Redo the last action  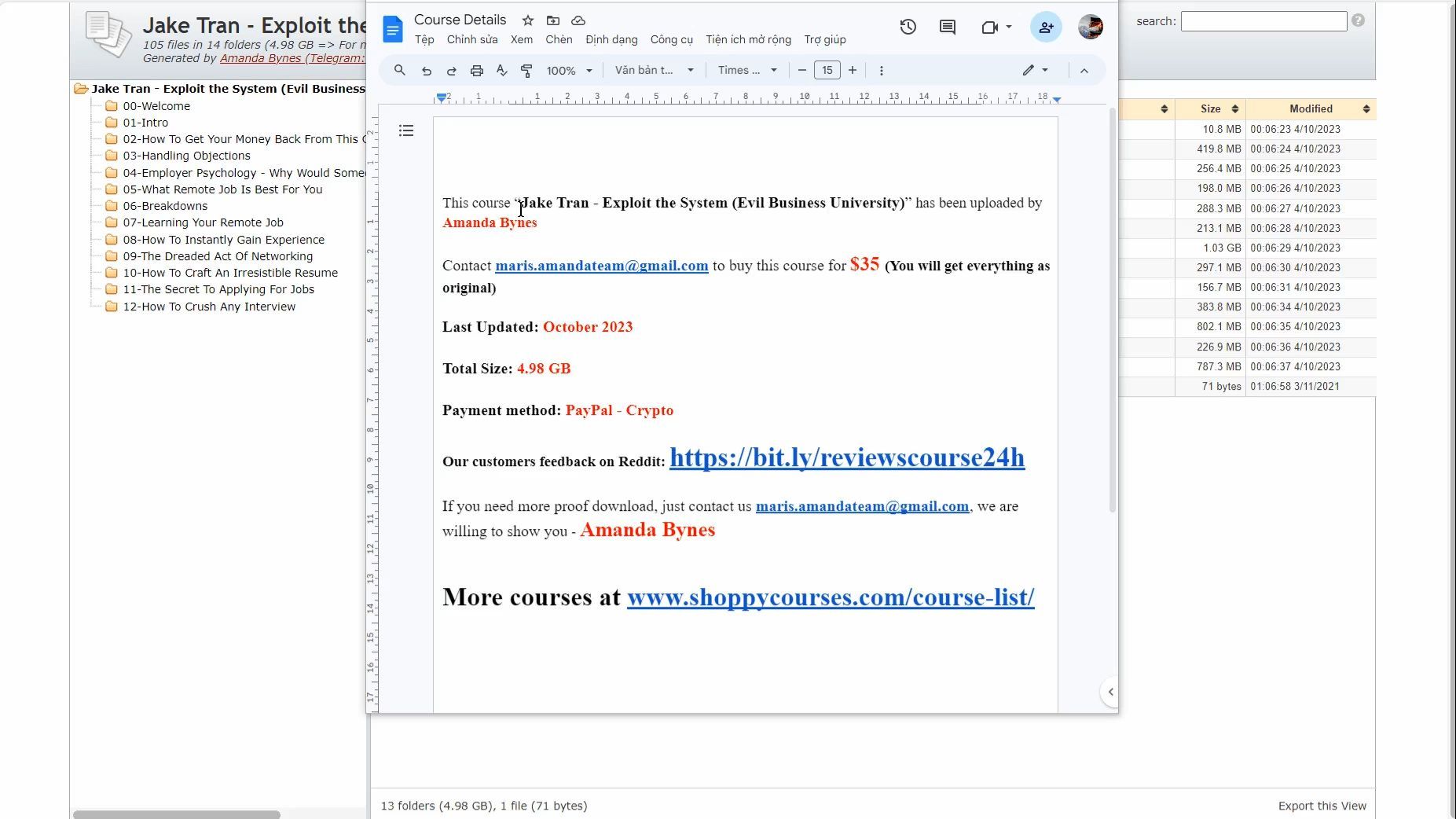point(452,71)
